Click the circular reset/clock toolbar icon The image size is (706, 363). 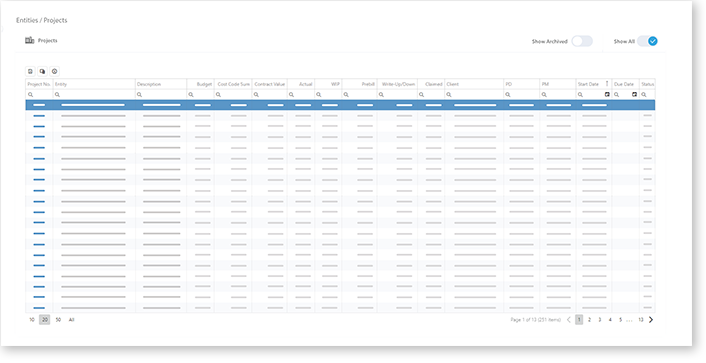coord(54,71)
